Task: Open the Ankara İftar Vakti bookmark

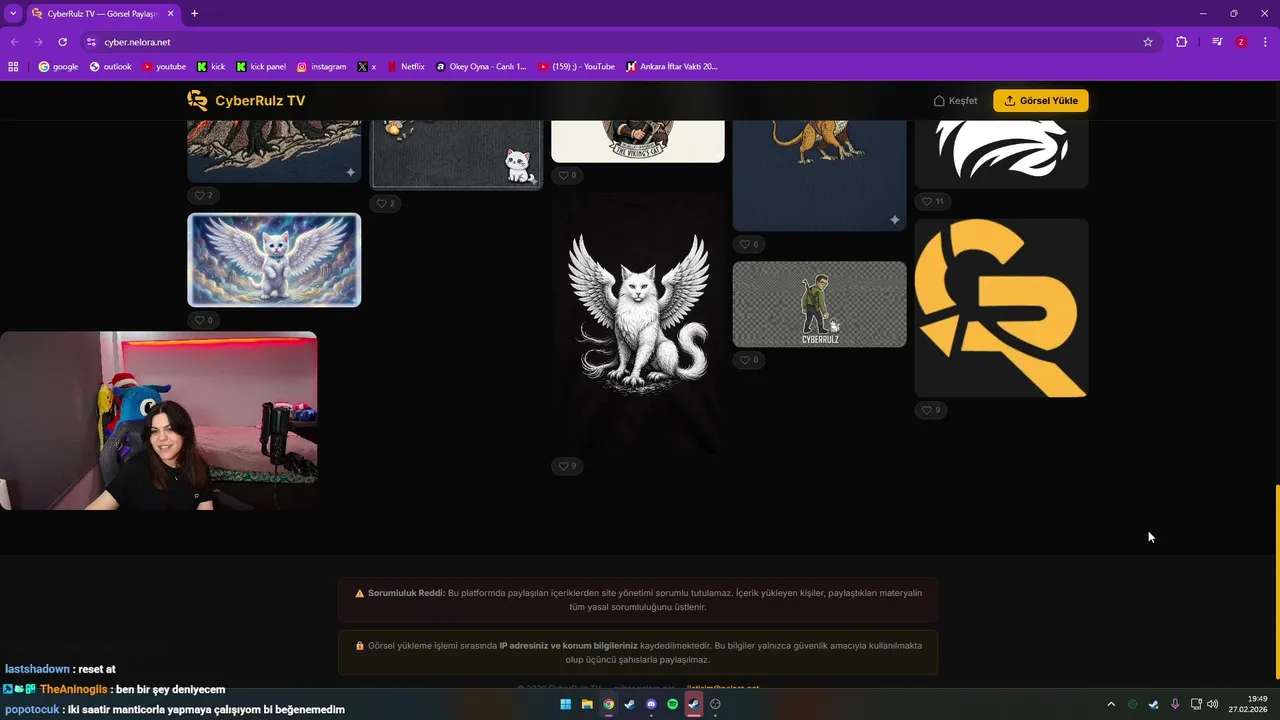Action: point(672,67)
